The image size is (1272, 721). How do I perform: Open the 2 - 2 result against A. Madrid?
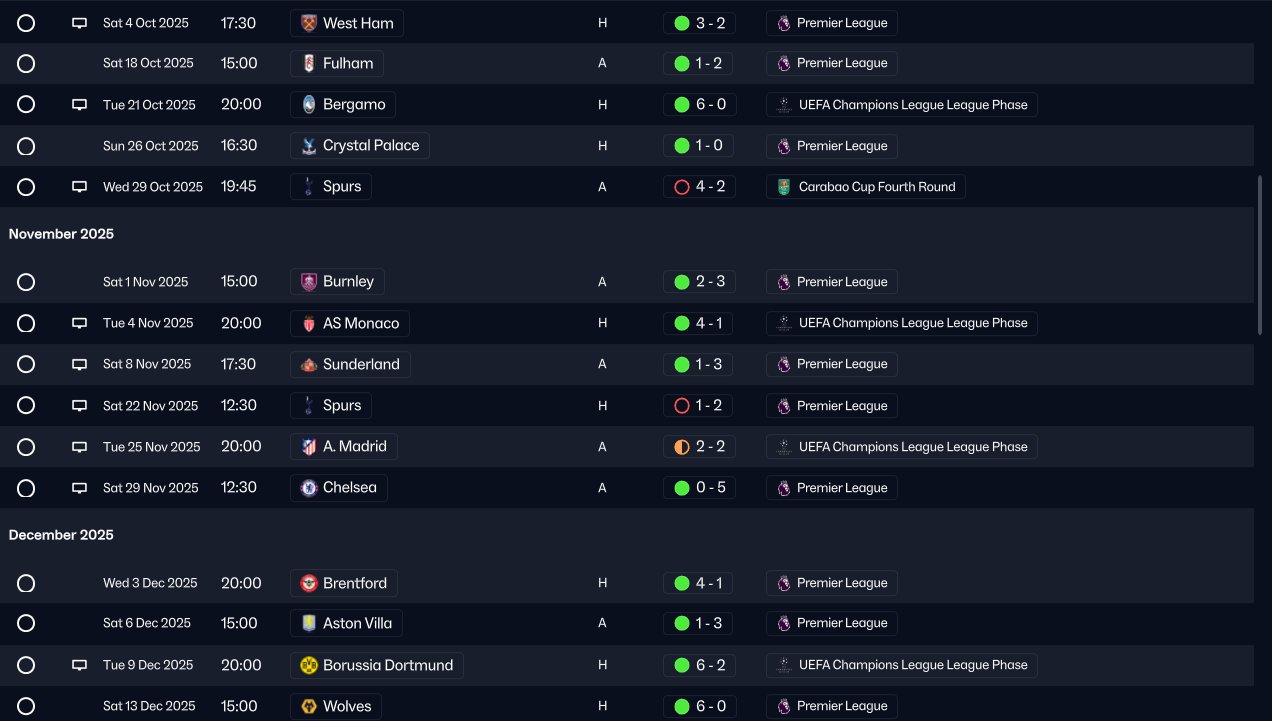pyautogui.click(x=699, y=447)
